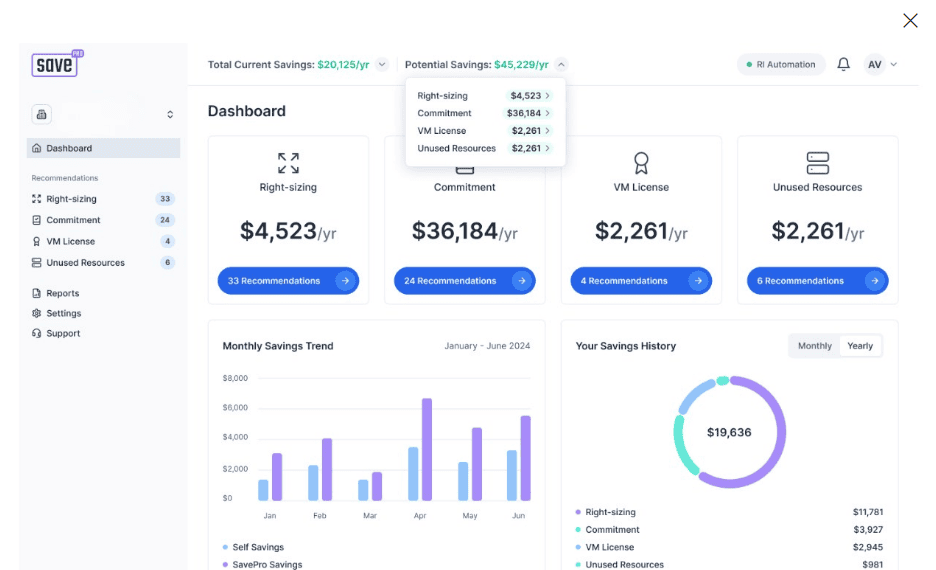This screenshot has height=570, width=936.
Task: Click the SavePro logo
Action: (54, 65)
